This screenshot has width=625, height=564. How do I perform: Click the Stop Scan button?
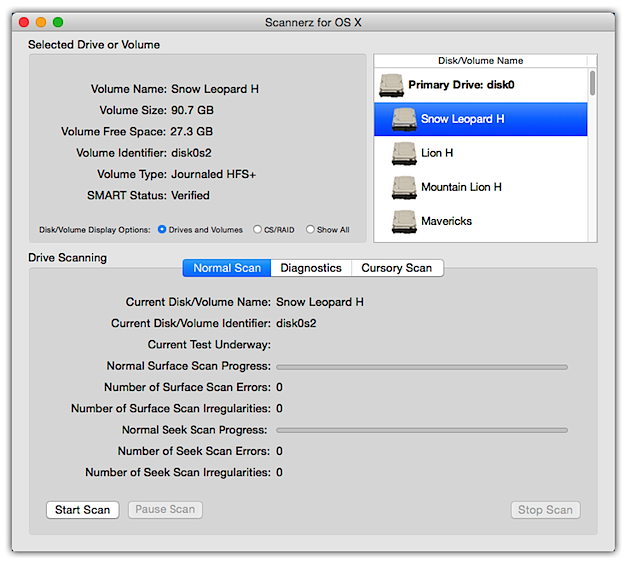click(545, 510)
